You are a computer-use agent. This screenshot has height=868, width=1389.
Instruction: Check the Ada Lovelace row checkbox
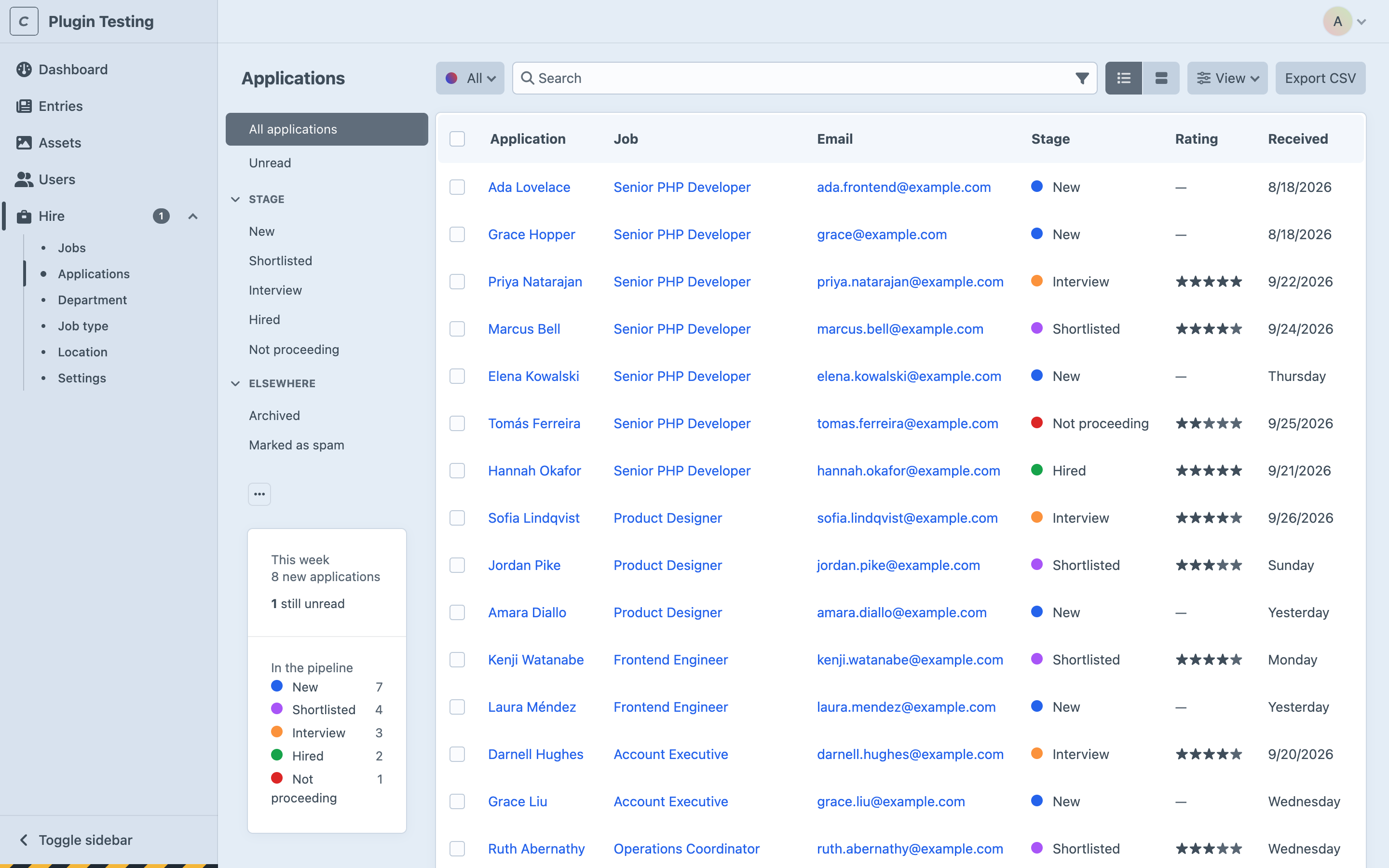pyautogui.click(x=457, y=187)
